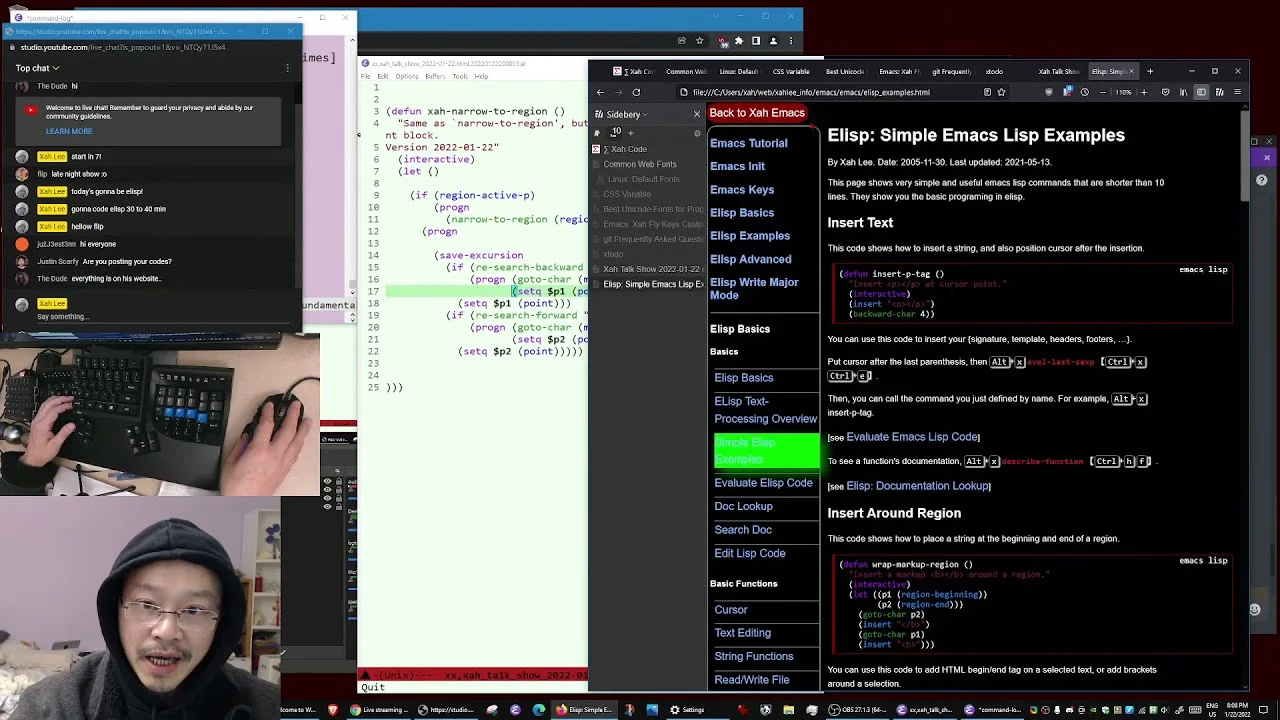
Task: Switch to the Xah Talk Show tab
Action: 1059,71
